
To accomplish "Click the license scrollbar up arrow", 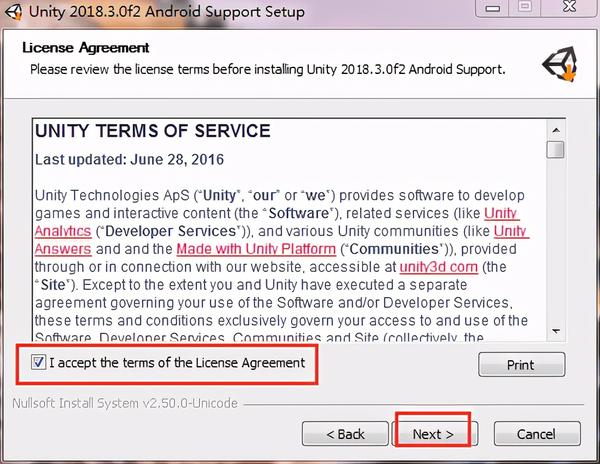I will point(555,128).
